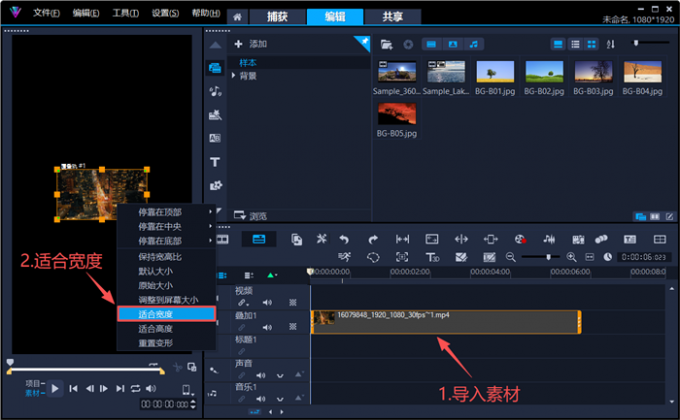Click fit project in timeline window icon
This screenshot has width=680, height=420.
(590, 257)
